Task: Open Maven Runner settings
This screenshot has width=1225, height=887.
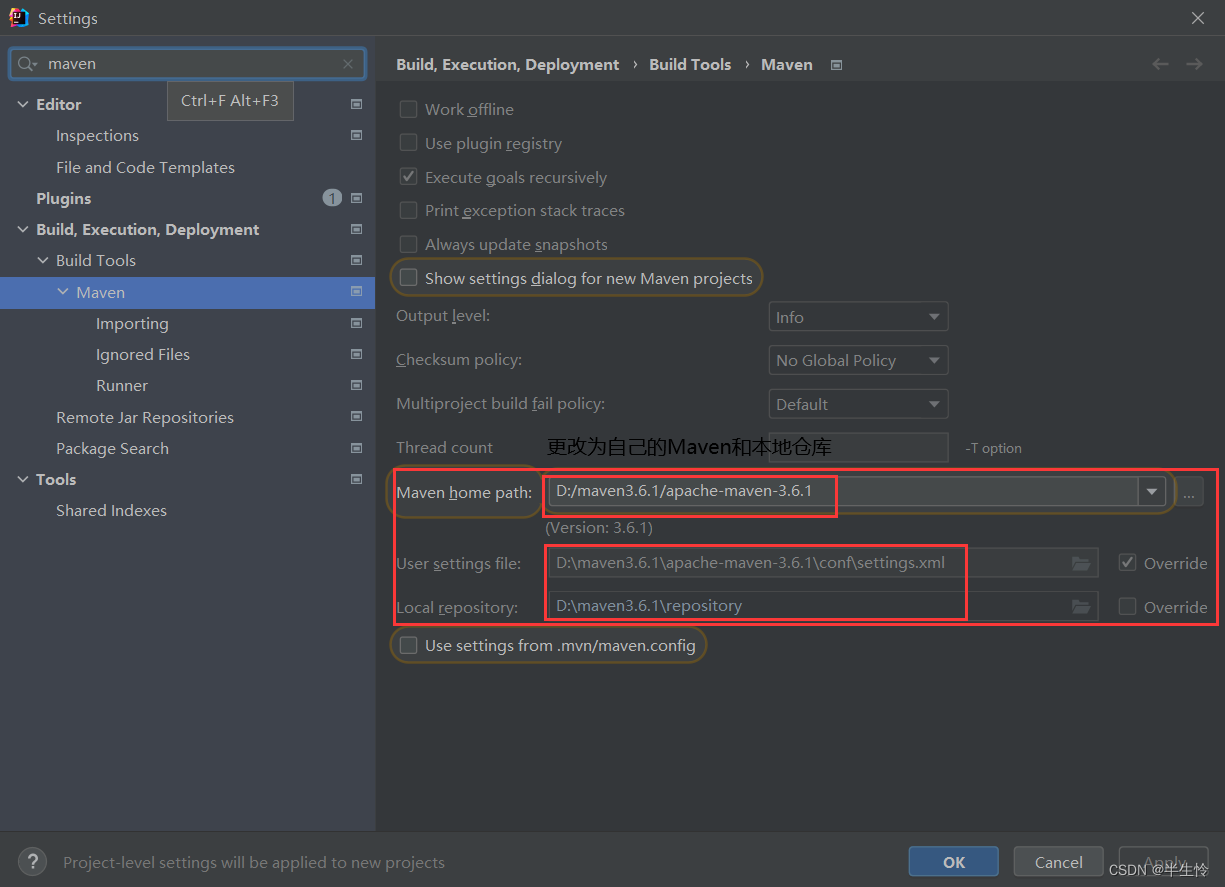Action: 122,385
